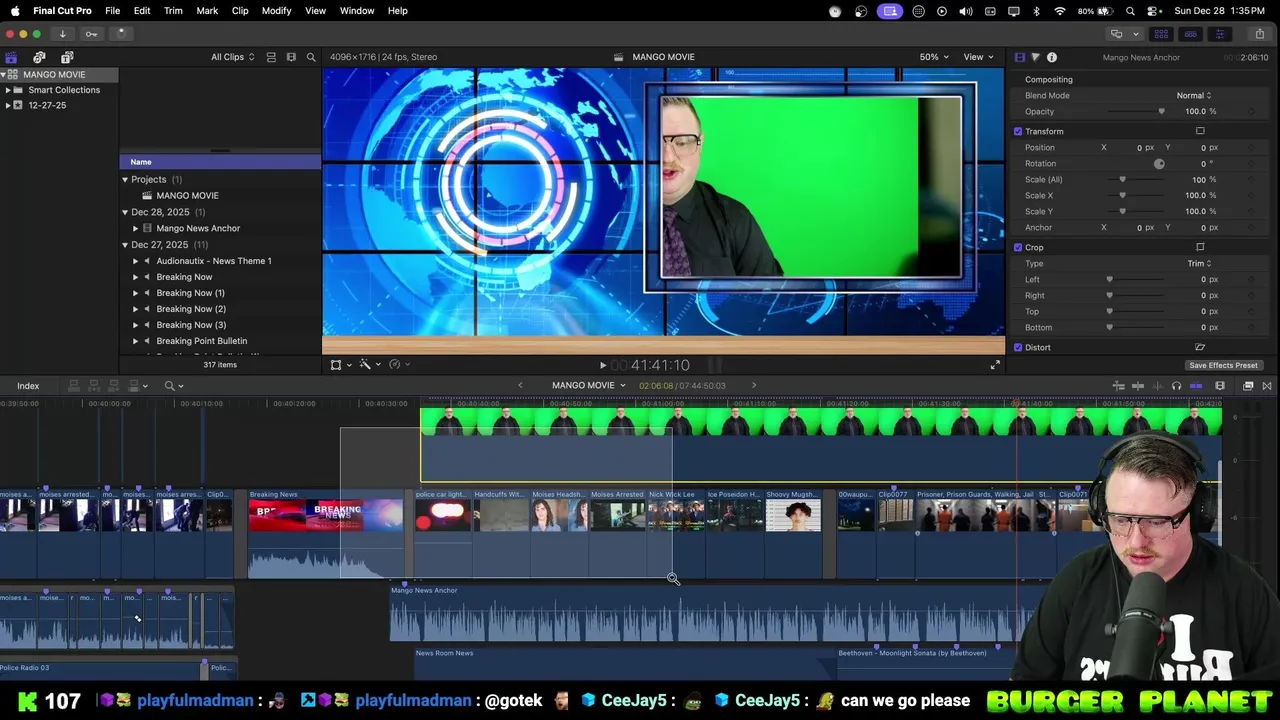Click the browser search magnifier icon
Screen dimensions: 1280x720
pos(311,57)
